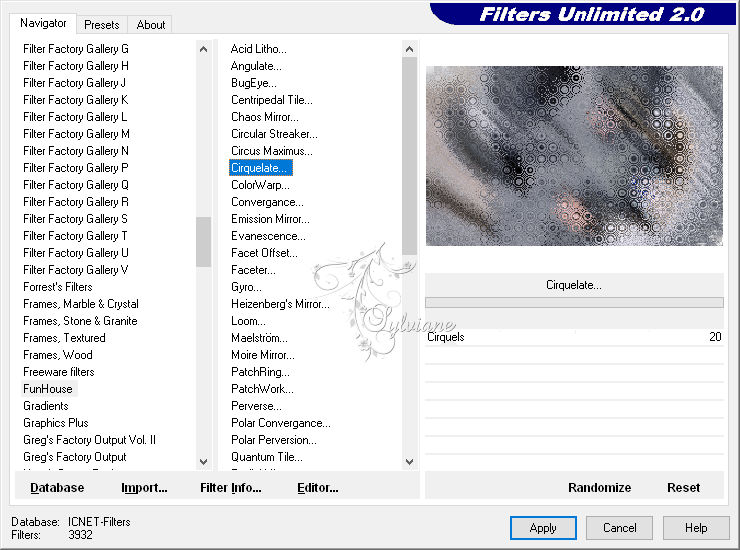Select Filter Factory Gallery T

coord(75,236)
